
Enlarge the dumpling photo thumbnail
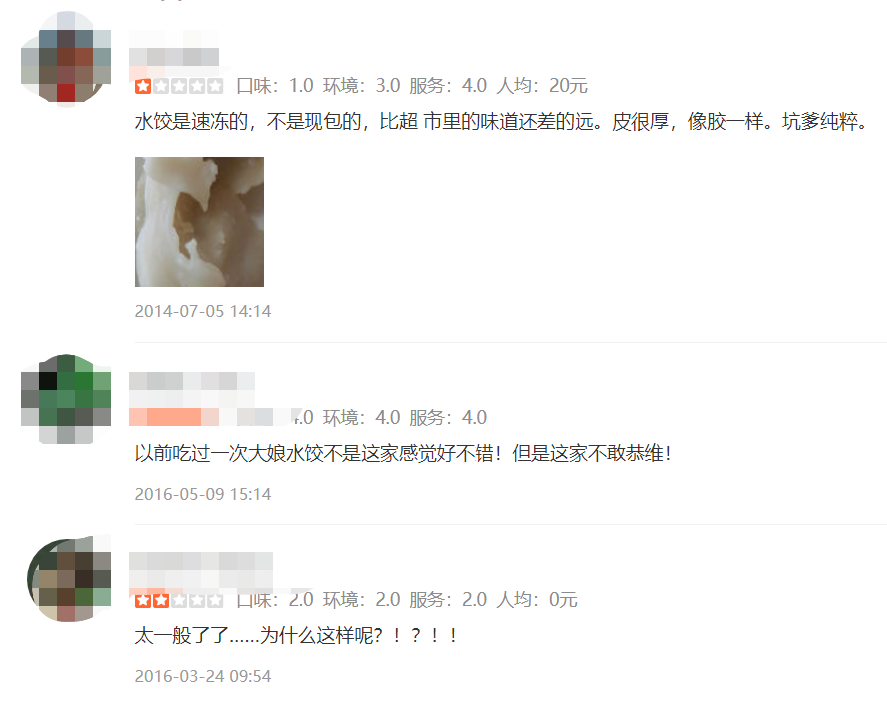click(199, 222)
